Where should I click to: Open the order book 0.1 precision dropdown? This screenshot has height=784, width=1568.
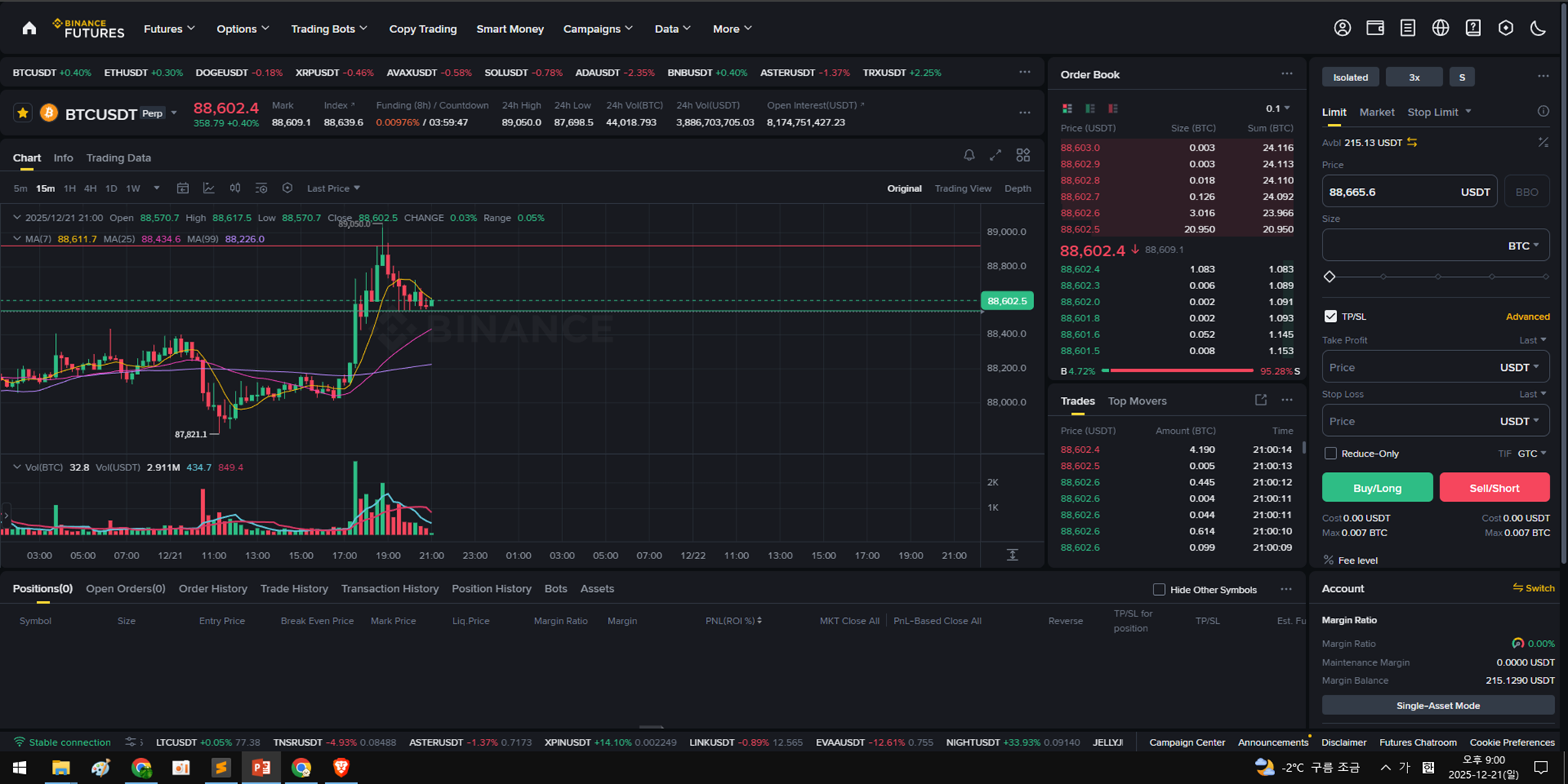(1277, 108)
